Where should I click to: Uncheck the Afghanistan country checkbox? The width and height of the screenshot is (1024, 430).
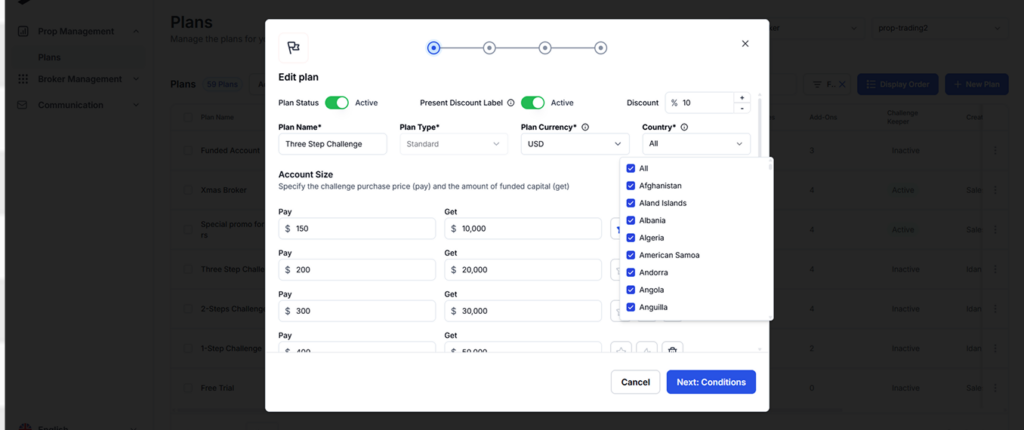[x=630, y=186]
